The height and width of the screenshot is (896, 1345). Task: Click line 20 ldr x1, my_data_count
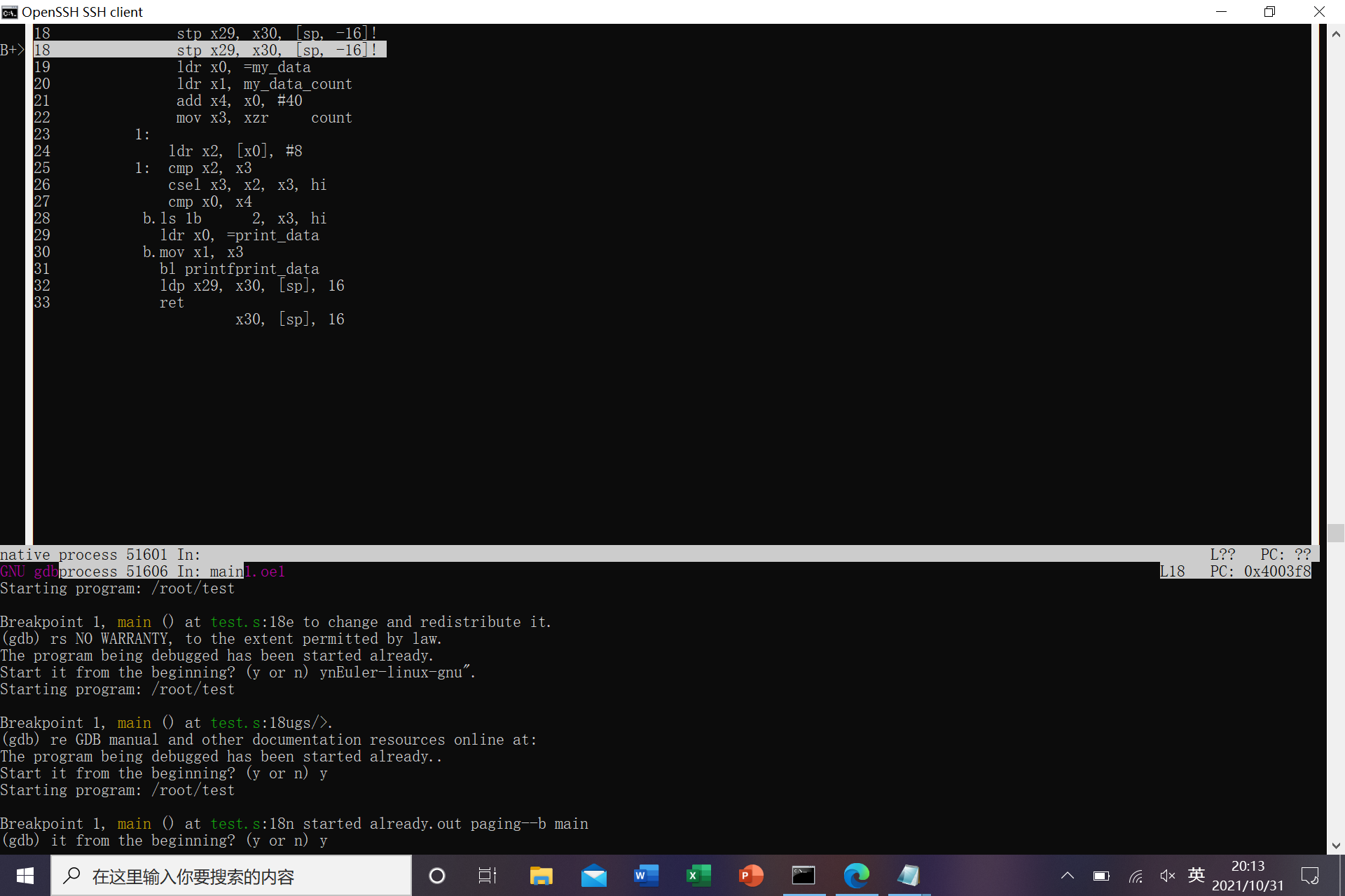click(x=264, y=84)
